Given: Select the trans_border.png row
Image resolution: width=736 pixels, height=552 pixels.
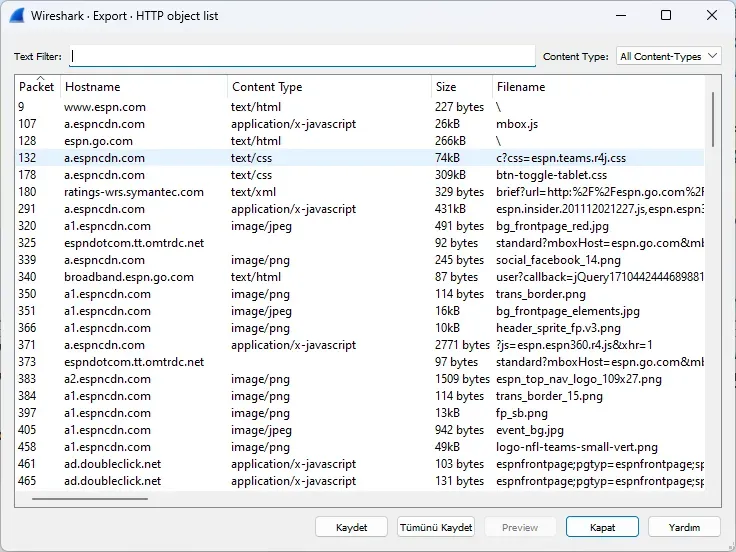Looking at the screenshot, I should click(x=360, y=294).
